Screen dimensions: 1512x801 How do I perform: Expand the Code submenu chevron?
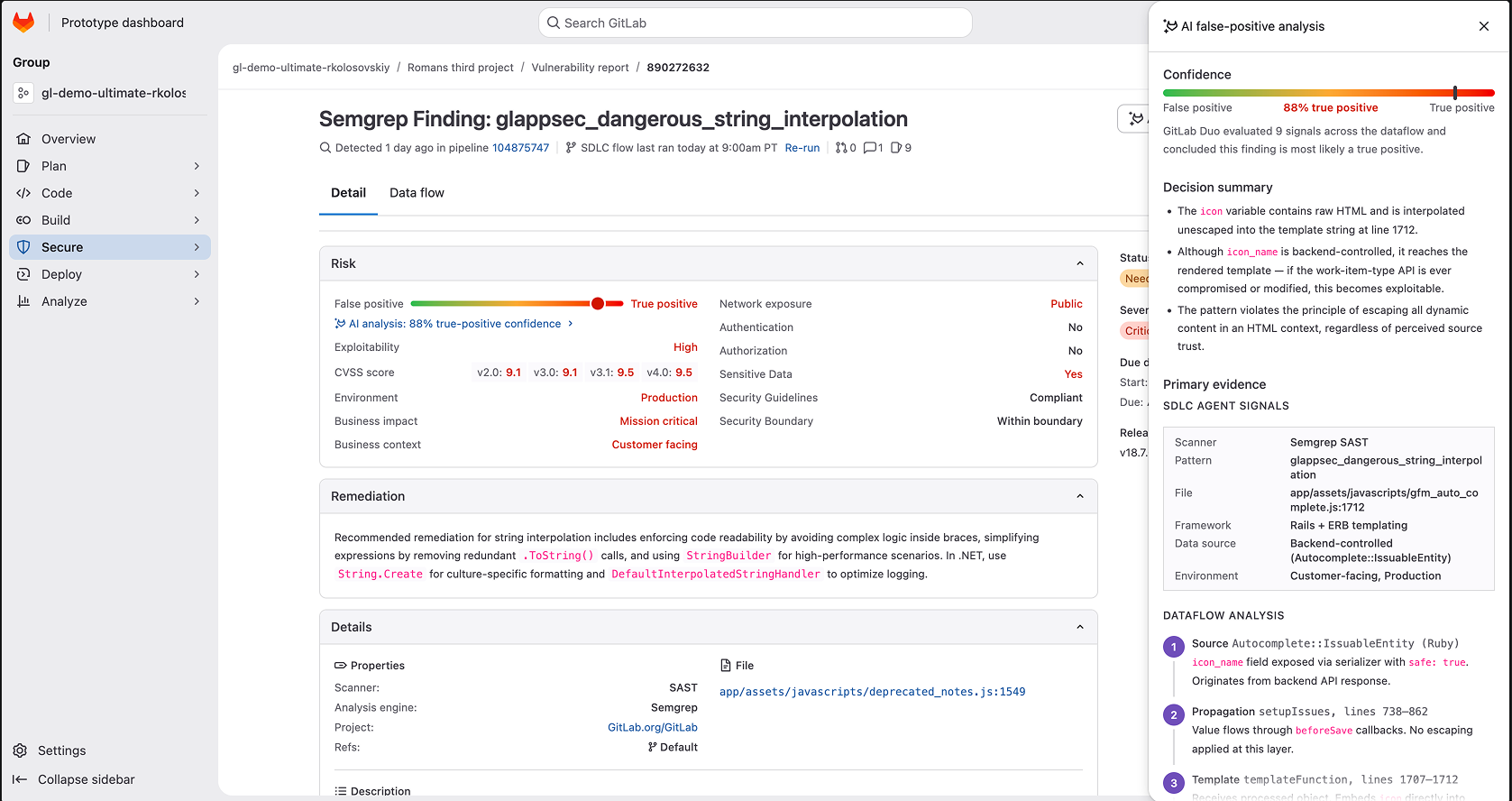(x=197, y=193)
